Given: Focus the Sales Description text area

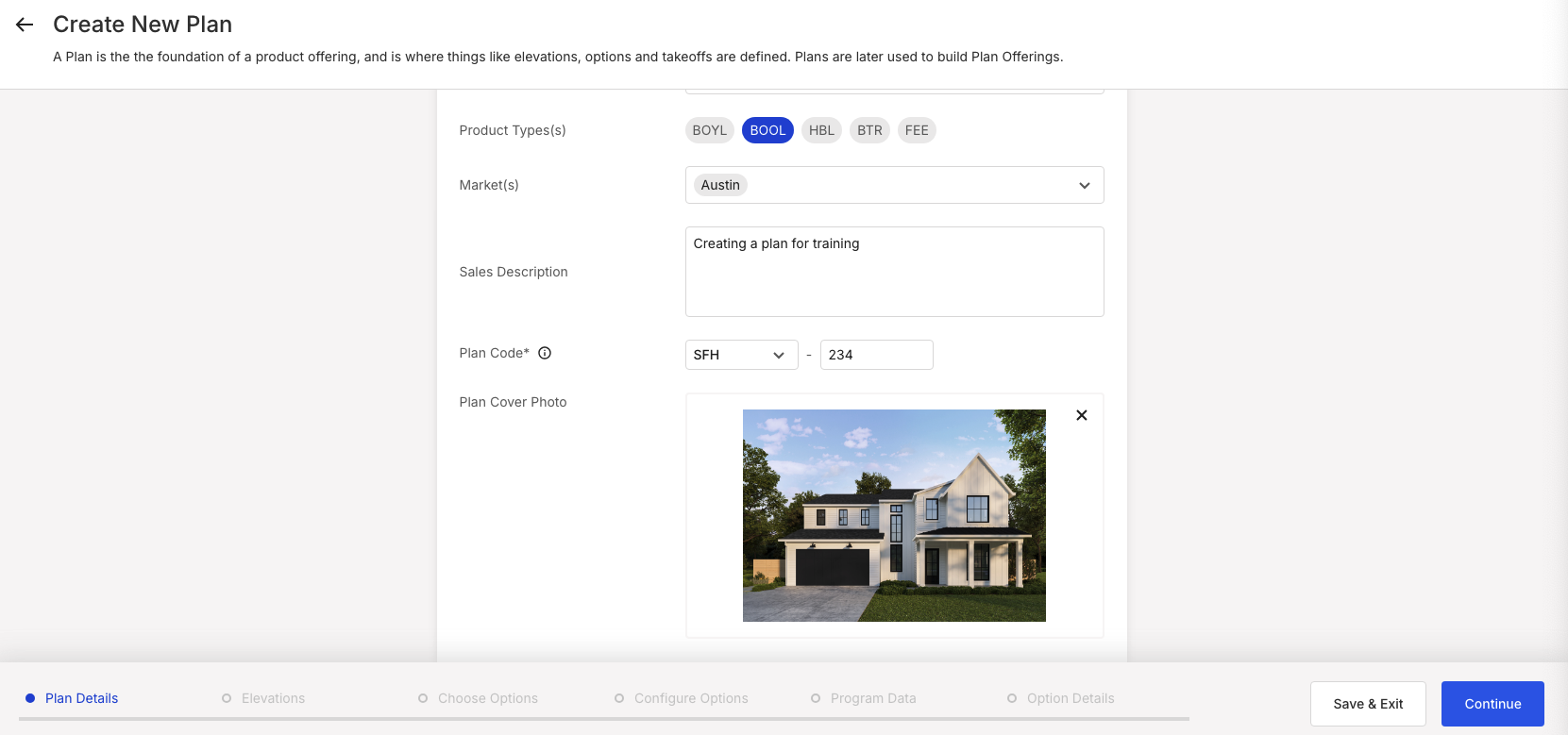Looking at the screenshot, I should [894, 272].
